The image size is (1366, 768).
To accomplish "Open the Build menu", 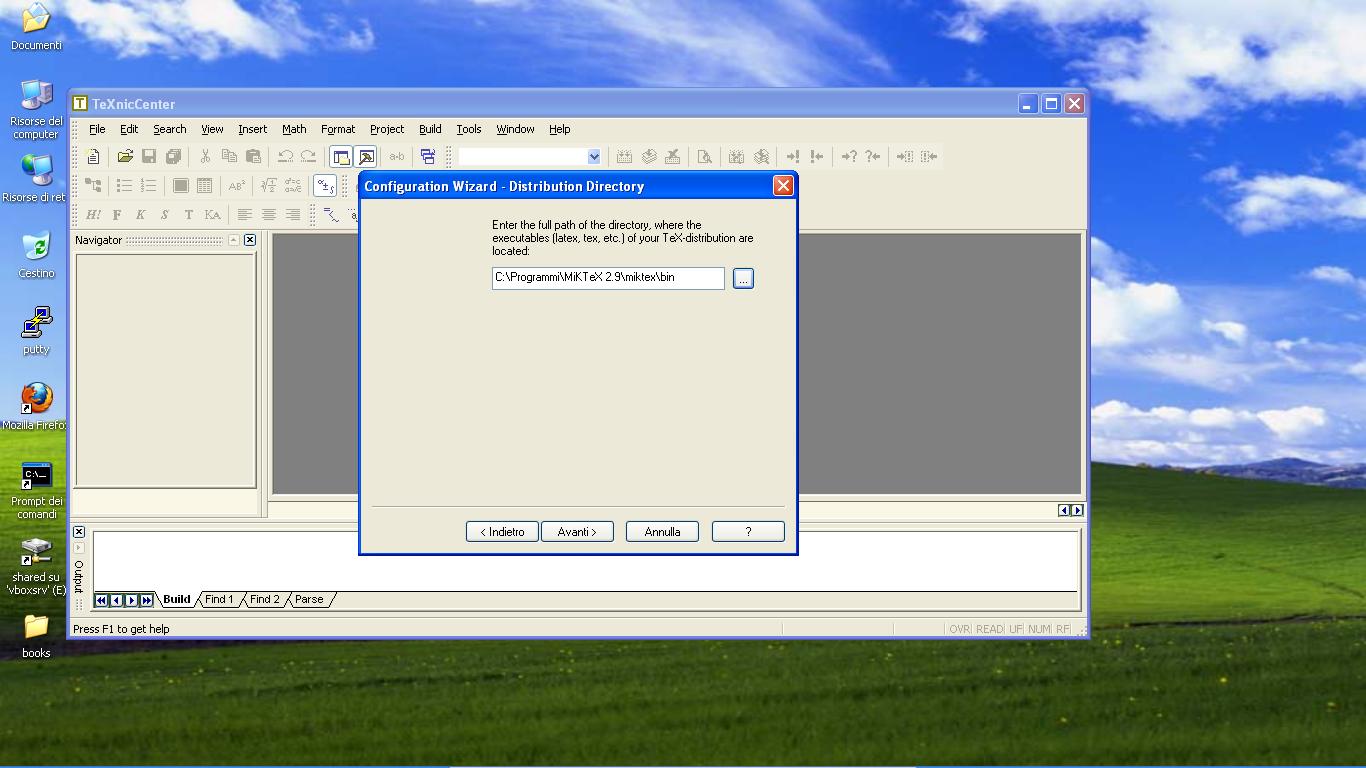I will [430, 129].
